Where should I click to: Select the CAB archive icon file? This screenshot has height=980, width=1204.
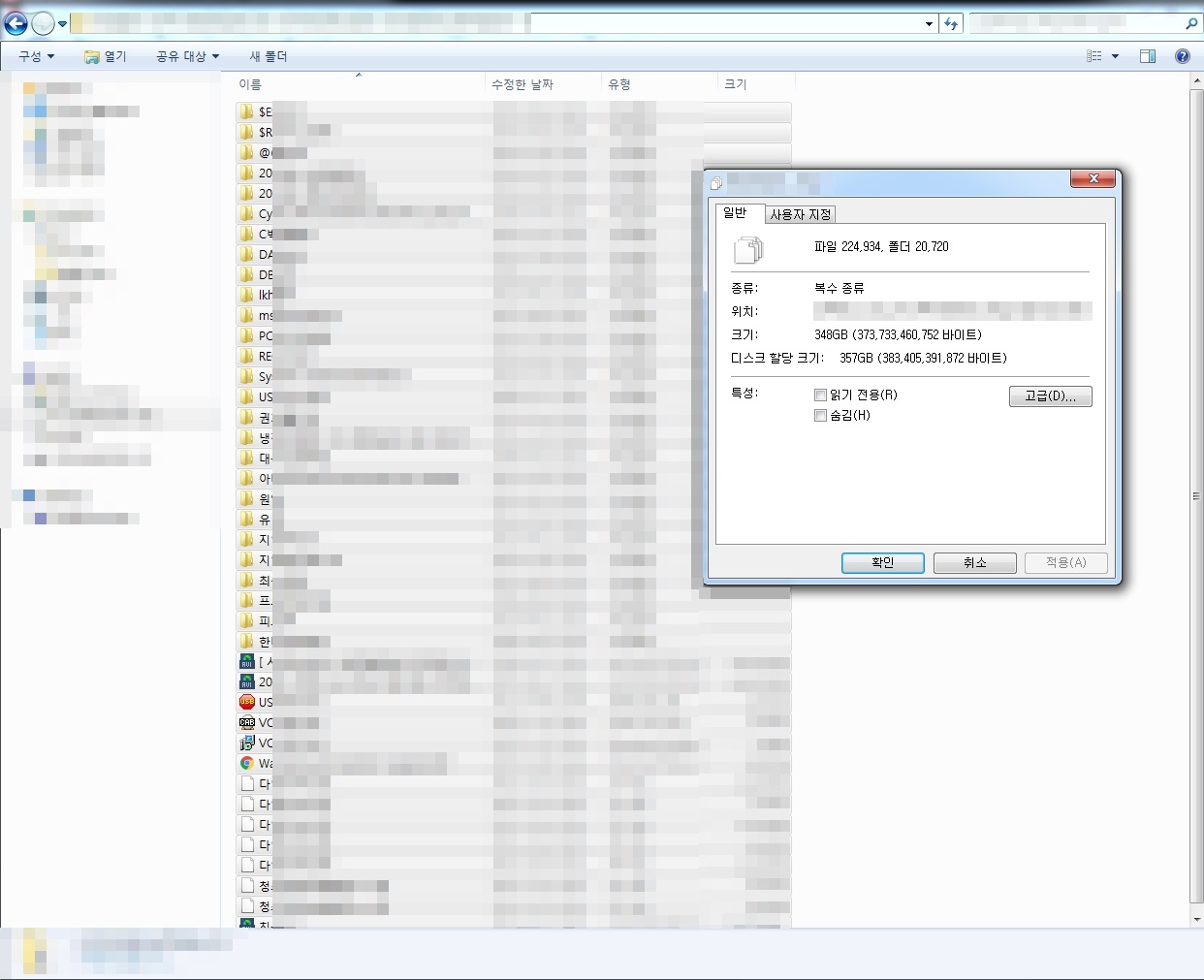pyautogui.click(x=247, y=722)
